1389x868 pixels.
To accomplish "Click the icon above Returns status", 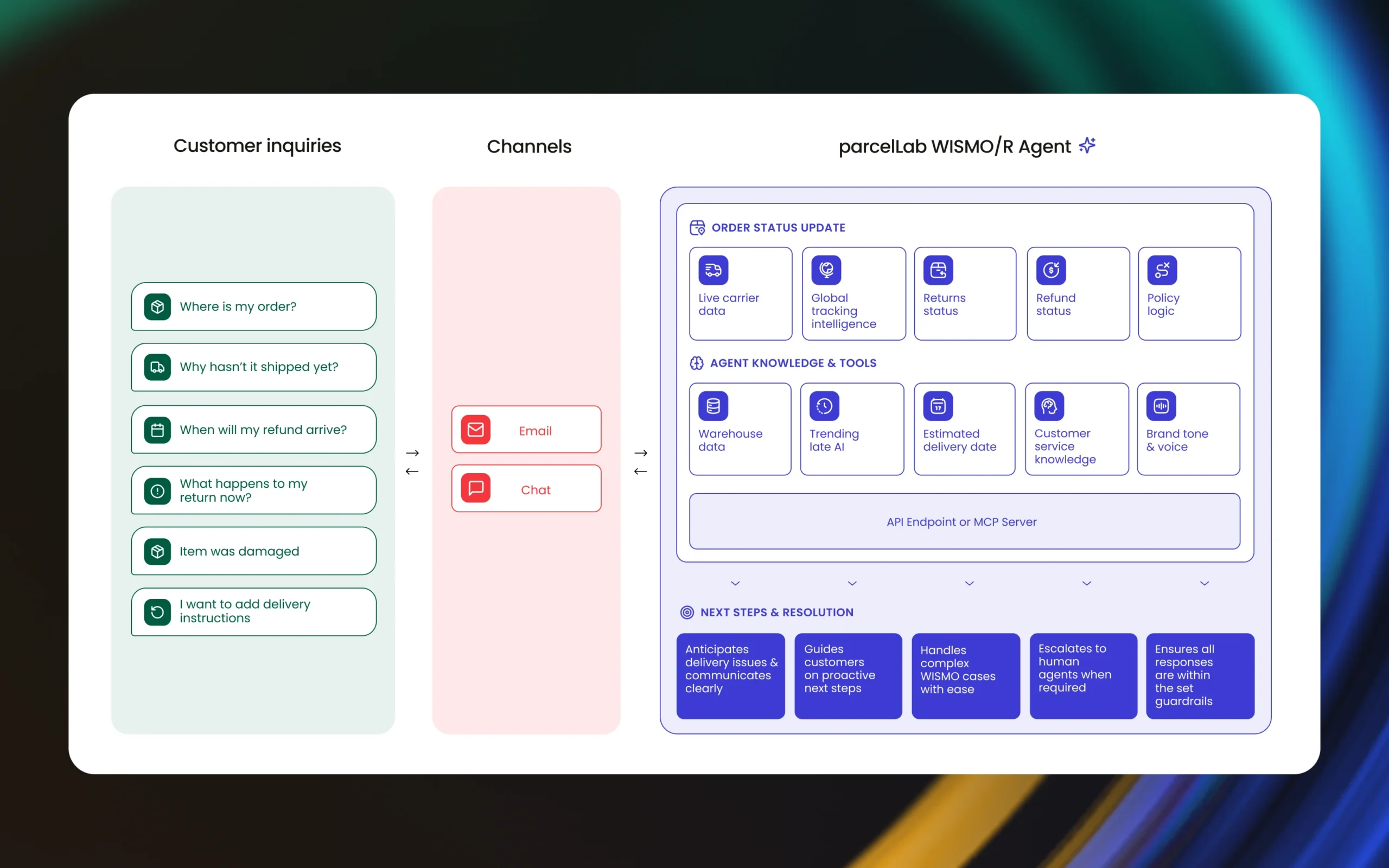I will coord(938,270).
